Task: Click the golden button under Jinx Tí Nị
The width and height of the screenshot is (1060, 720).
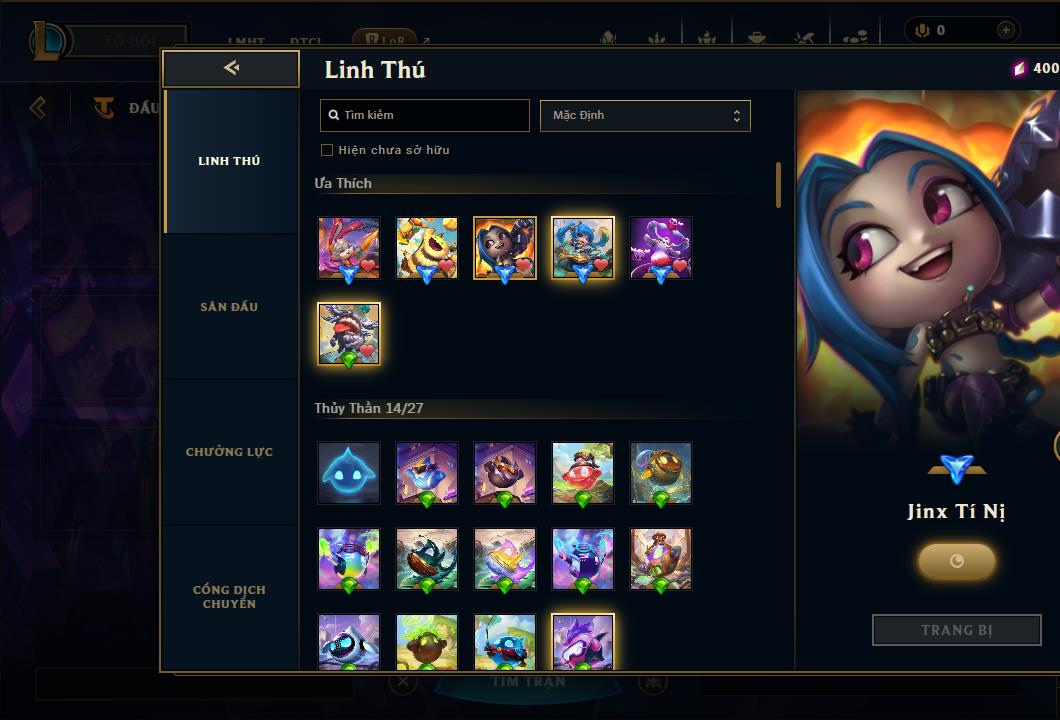Action: (x=957, y=561)
